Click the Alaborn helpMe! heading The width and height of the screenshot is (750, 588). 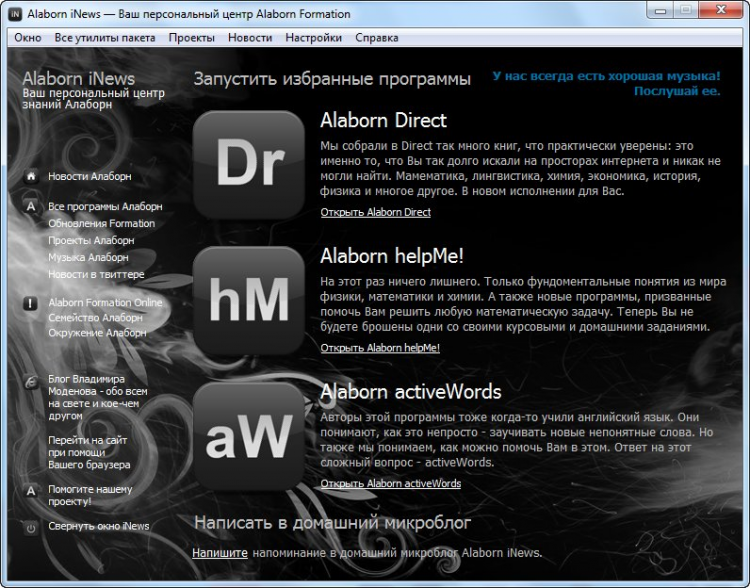[392, 256]
